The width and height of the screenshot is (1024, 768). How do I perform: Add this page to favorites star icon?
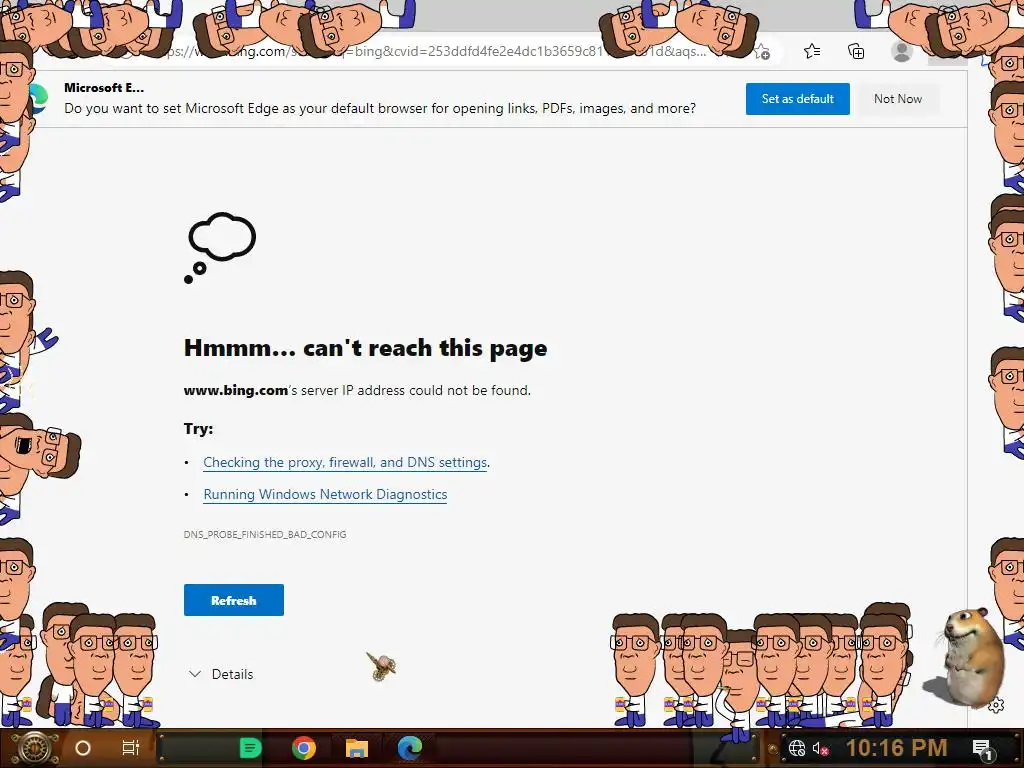tap(762, 52)
